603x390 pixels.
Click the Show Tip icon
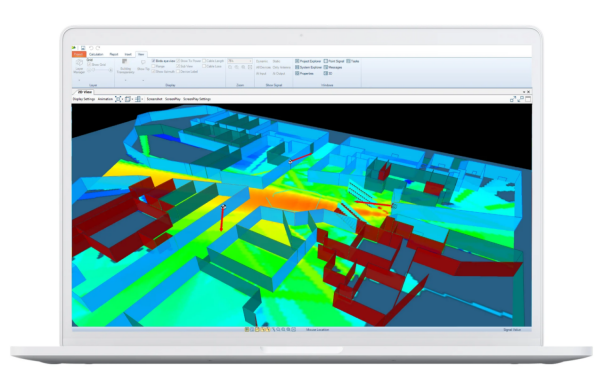pyautogui.click(x=143, y=65)
